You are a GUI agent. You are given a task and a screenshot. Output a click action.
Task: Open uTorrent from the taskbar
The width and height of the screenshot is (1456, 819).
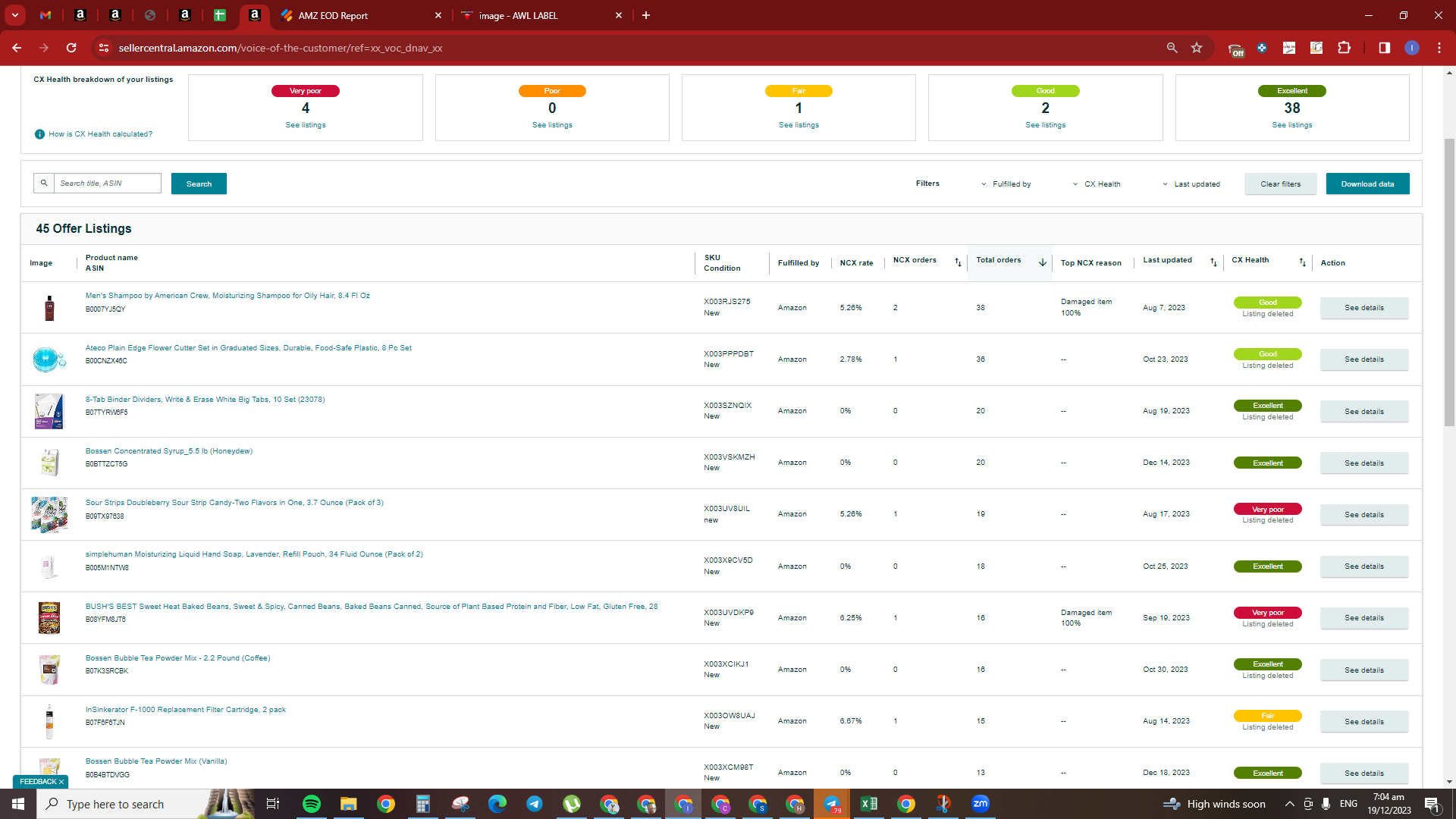[x=572, y=804]
